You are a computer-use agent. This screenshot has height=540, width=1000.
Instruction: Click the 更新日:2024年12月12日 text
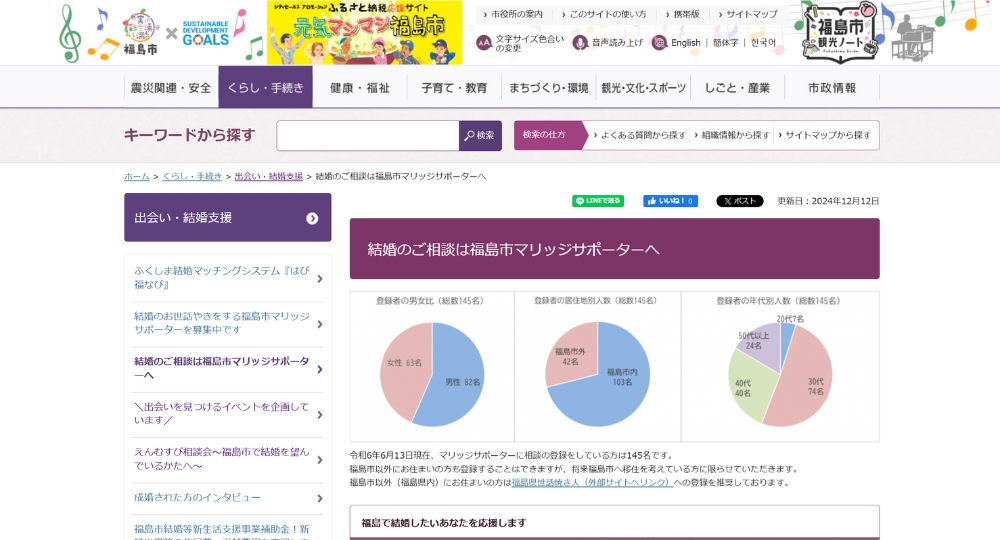tap(828, 201)
